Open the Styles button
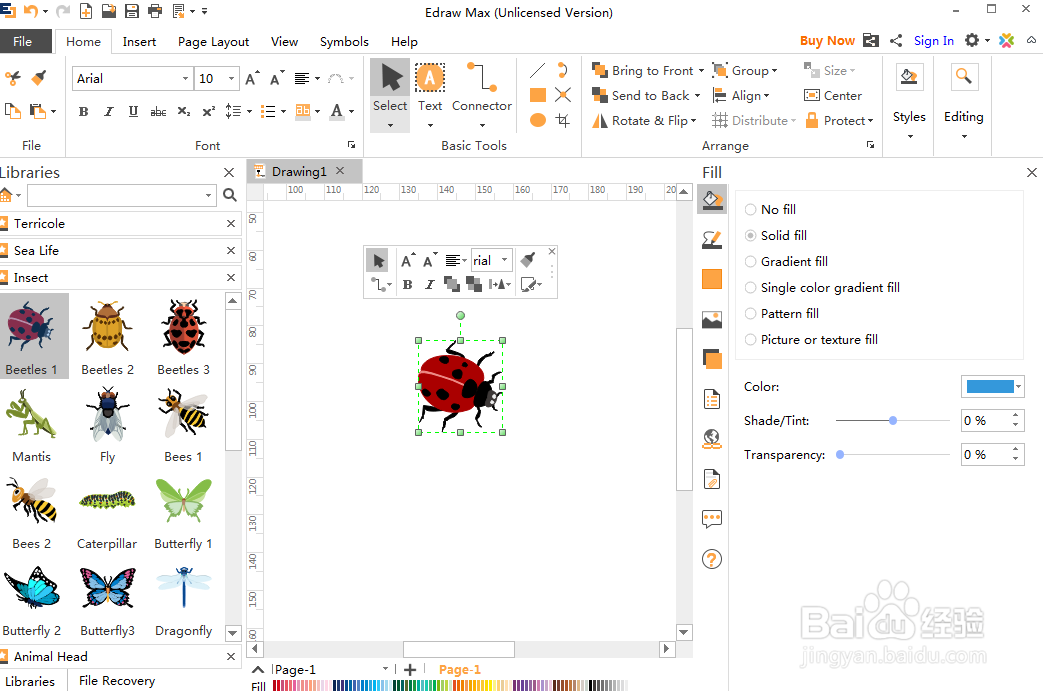 pyautogui.click(x=909, y=101)
